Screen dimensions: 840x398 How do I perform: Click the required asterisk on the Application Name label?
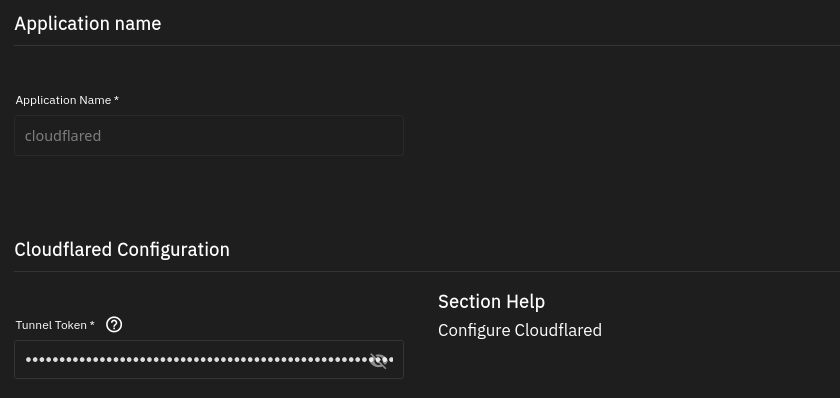tap(116, 100)
